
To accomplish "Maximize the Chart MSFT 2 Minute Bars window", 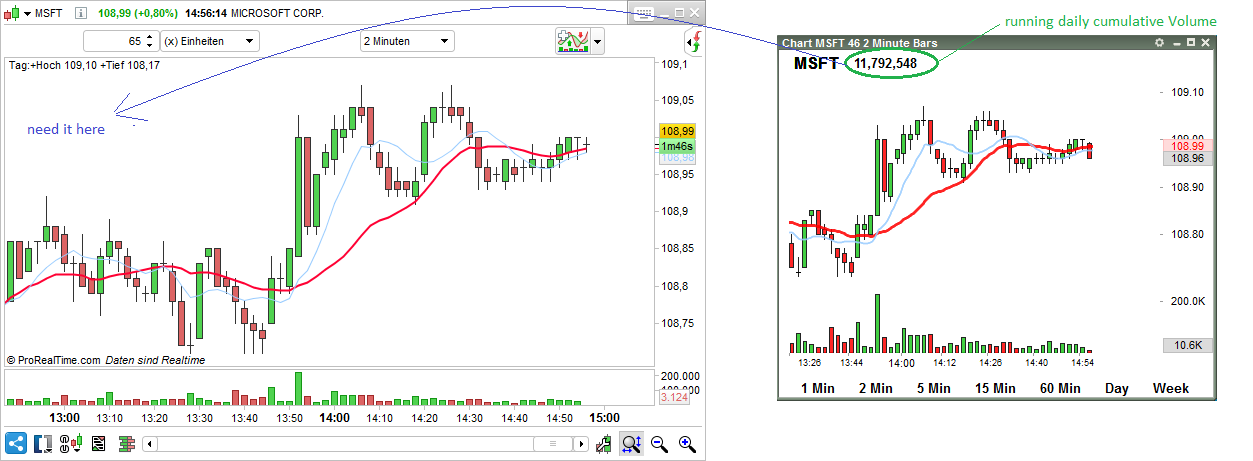I will point(1191,43).
